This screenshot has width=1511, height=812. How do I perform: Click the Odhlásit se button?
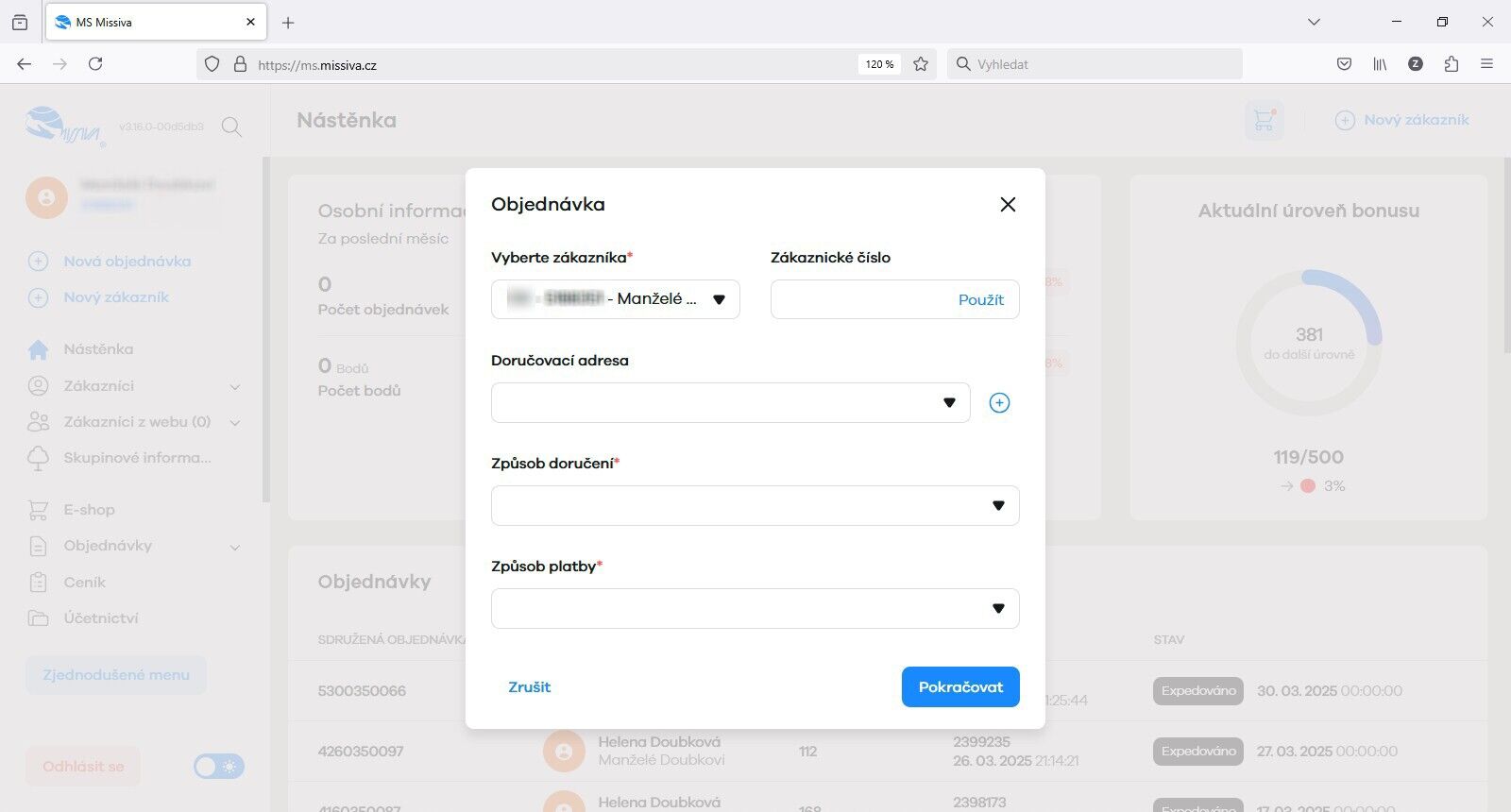coord(83,767)
